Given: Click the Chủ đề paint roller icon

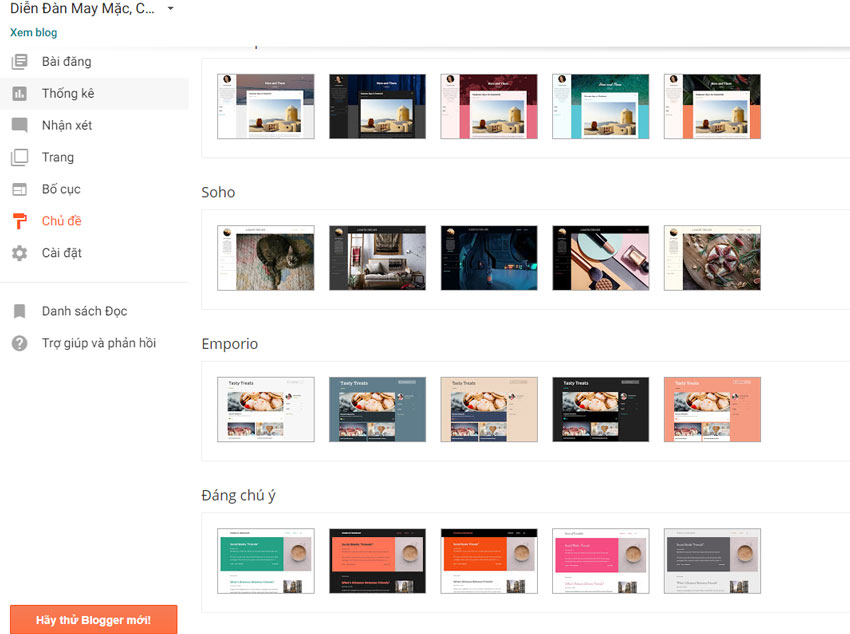Looking at the screenshot, I should point(20,221).
